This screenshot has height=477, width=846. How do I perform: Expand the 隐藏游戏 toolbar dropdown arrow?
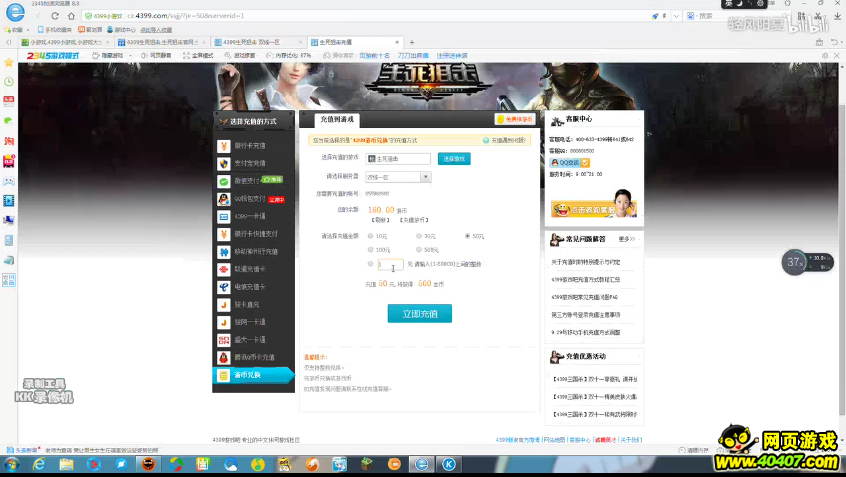click(130, 56)
